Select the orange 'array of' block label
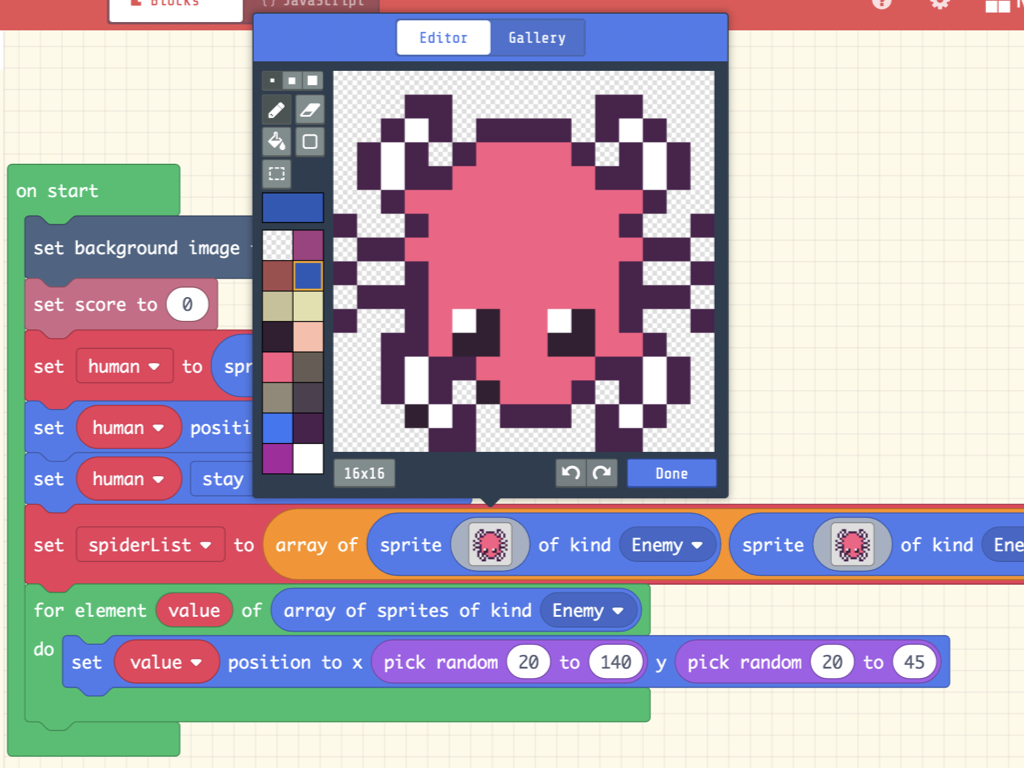The width and height of the screenshot is (1024, 768). pyautogui.click(x=317, y=545)
